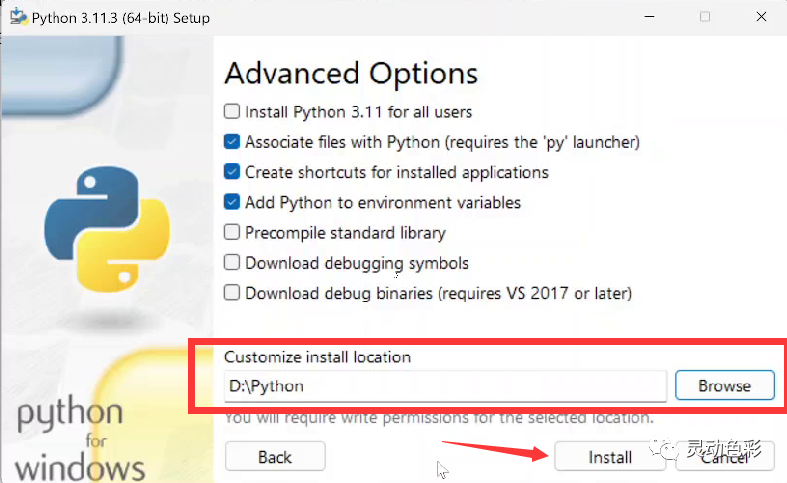The width and height of the screenshot is (787, 483).
Task: Go Back to the previous setup page
Action: pos(275,456)
